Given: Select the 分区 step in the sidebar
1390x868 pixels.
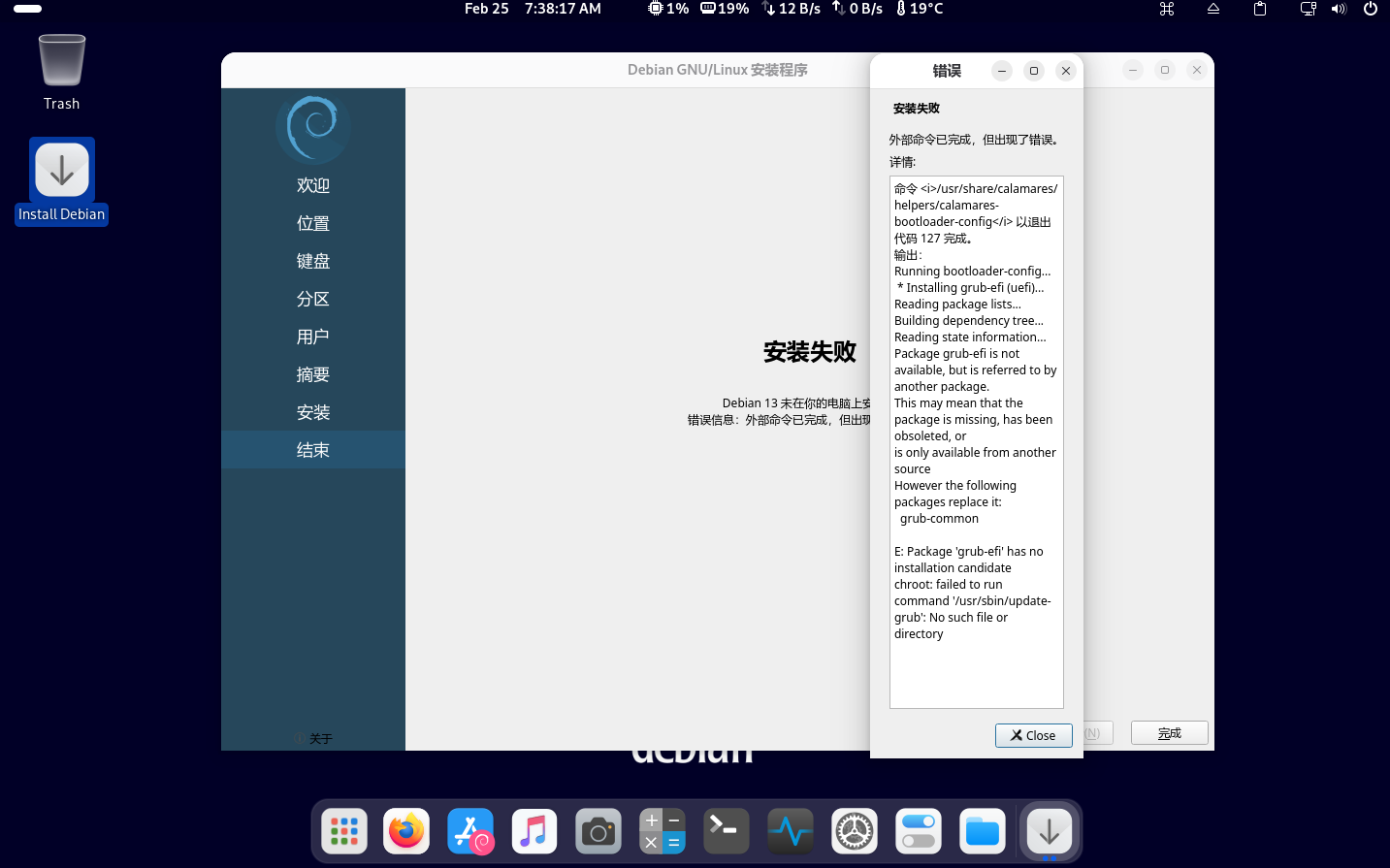Looking at the screenshot, I should pos(313,299).
